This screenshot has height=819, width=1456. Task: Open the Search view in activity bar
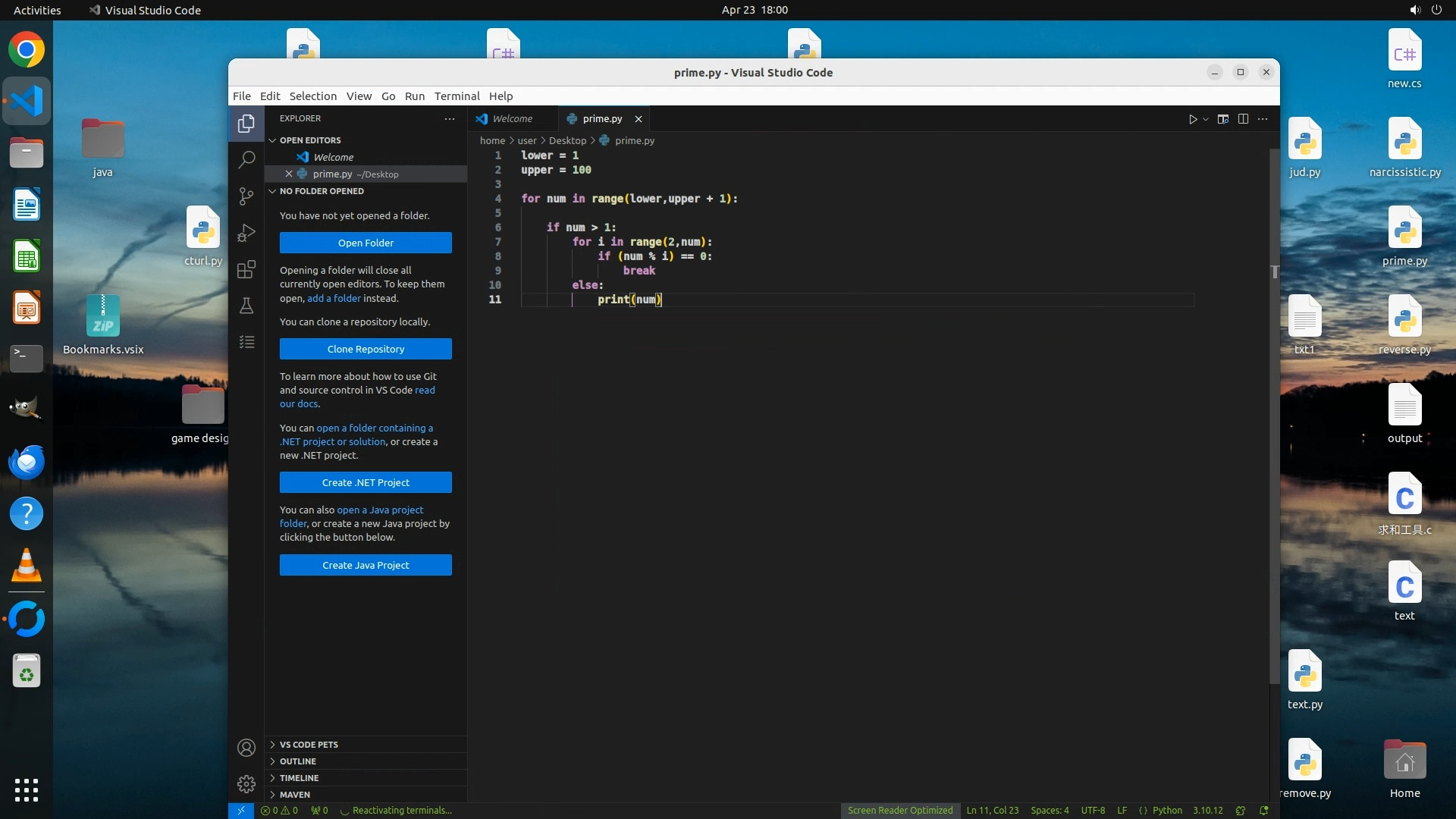tap(246, 160)
